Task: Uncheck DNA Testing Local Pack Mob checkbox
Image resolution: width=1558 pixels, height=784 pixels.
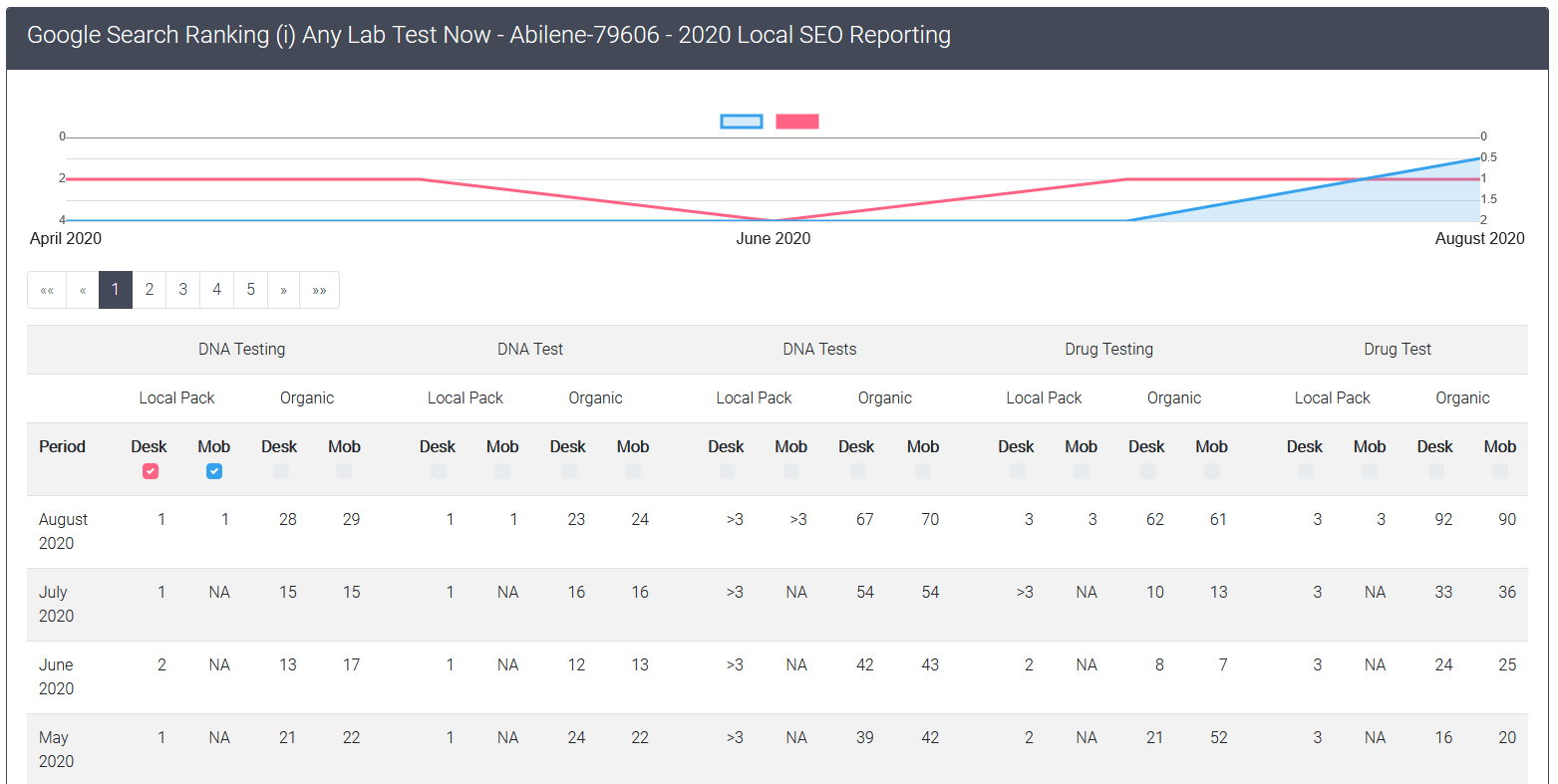Action: tap(214, 471)
